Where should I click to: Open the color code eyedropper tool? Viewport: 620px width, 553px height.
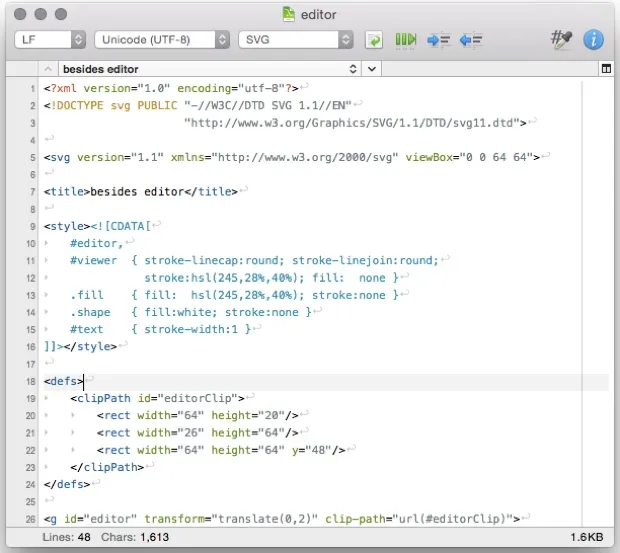(x=561, y=40)
